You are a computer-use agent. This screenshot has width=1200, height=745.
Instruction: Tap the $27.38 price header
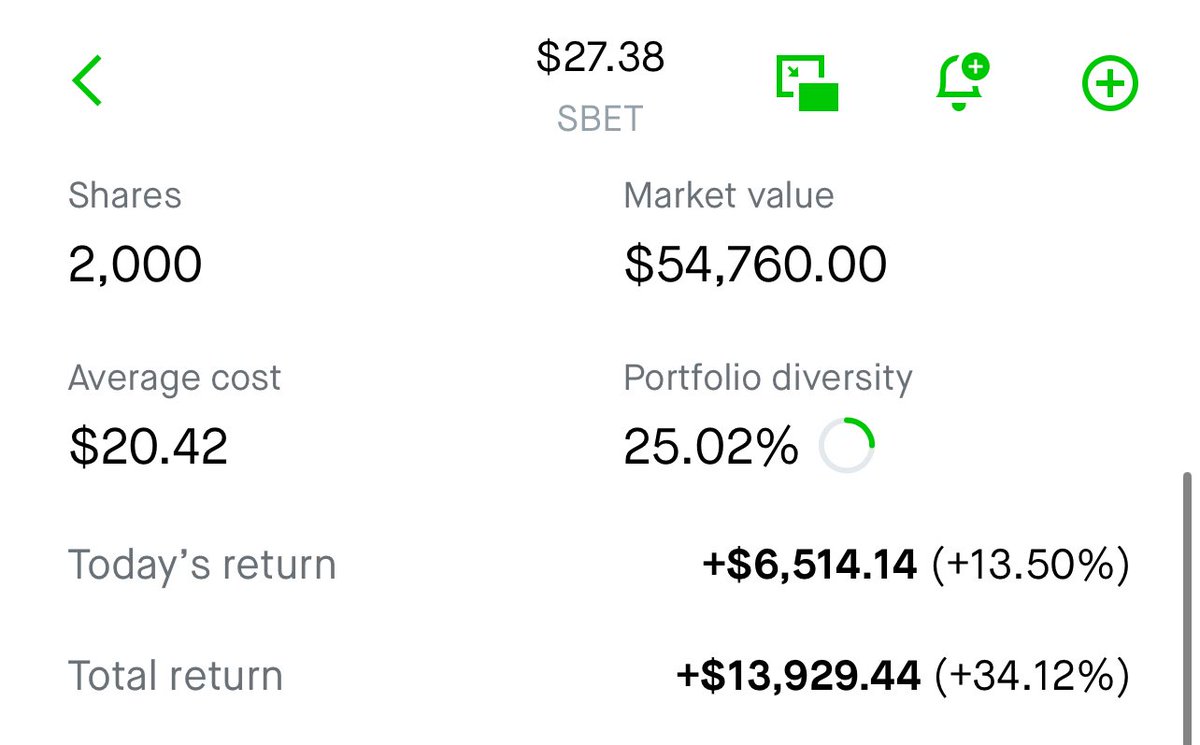600,57
